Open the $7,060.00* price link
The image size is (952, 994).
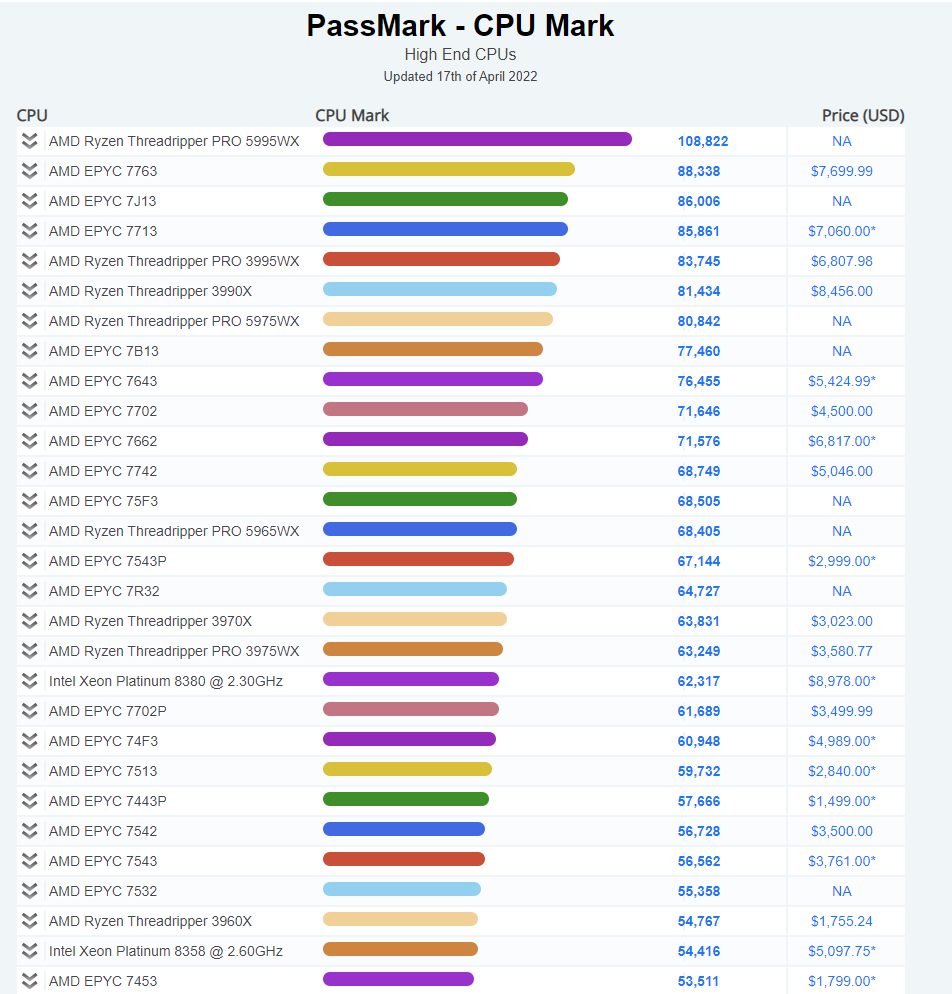pyautogui.click(x=842, y=231)
